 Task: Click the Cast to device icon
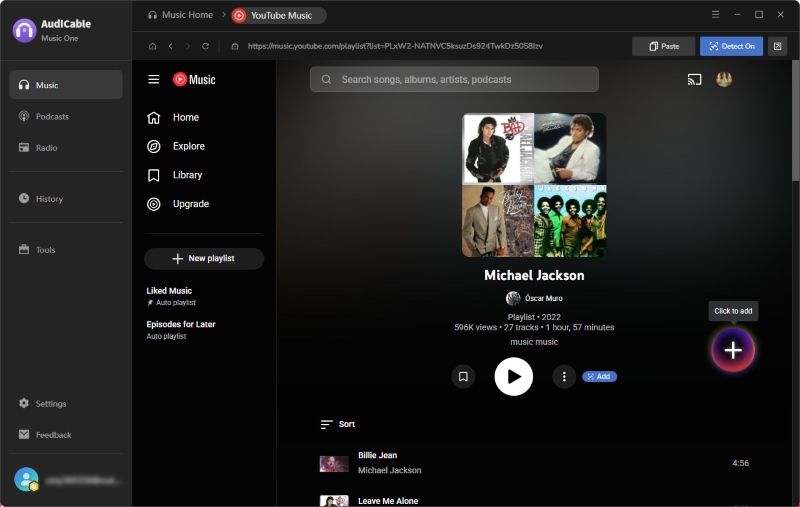694,80
